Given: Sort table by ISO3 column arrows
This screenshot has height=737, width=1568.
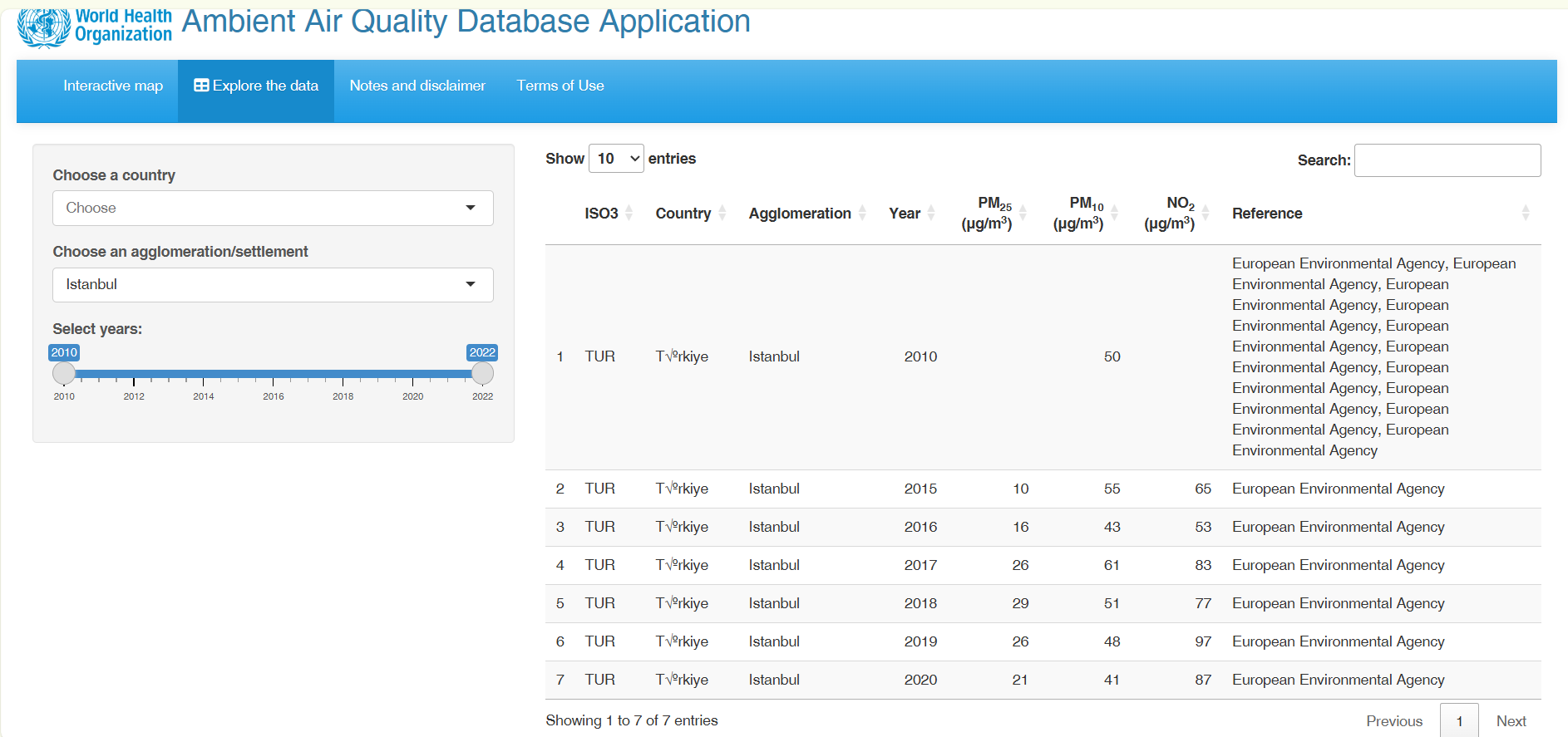Looking at the screenshot, I should [629, 214].
